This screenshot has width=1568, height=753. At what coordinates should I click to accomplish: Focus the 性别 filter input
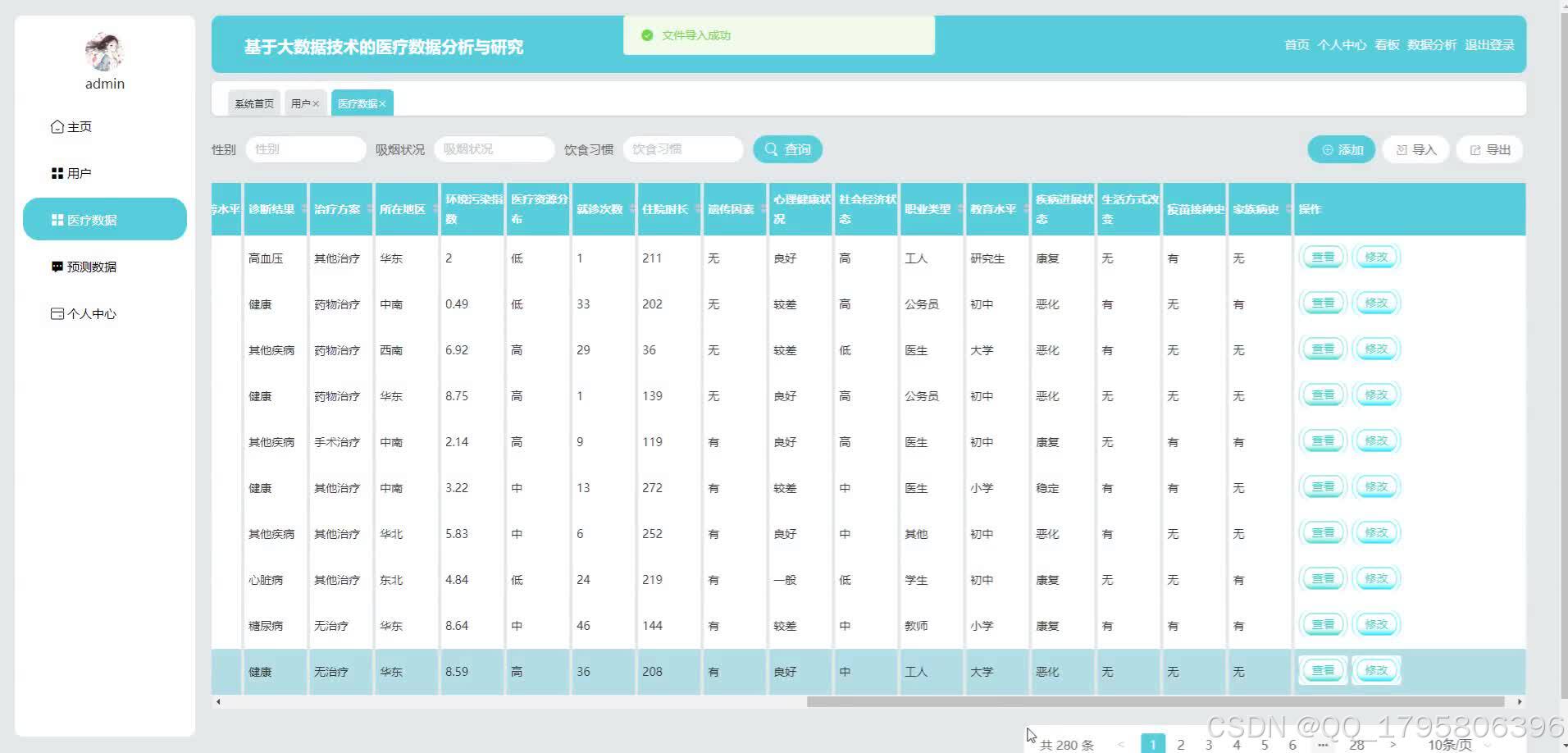306,149
